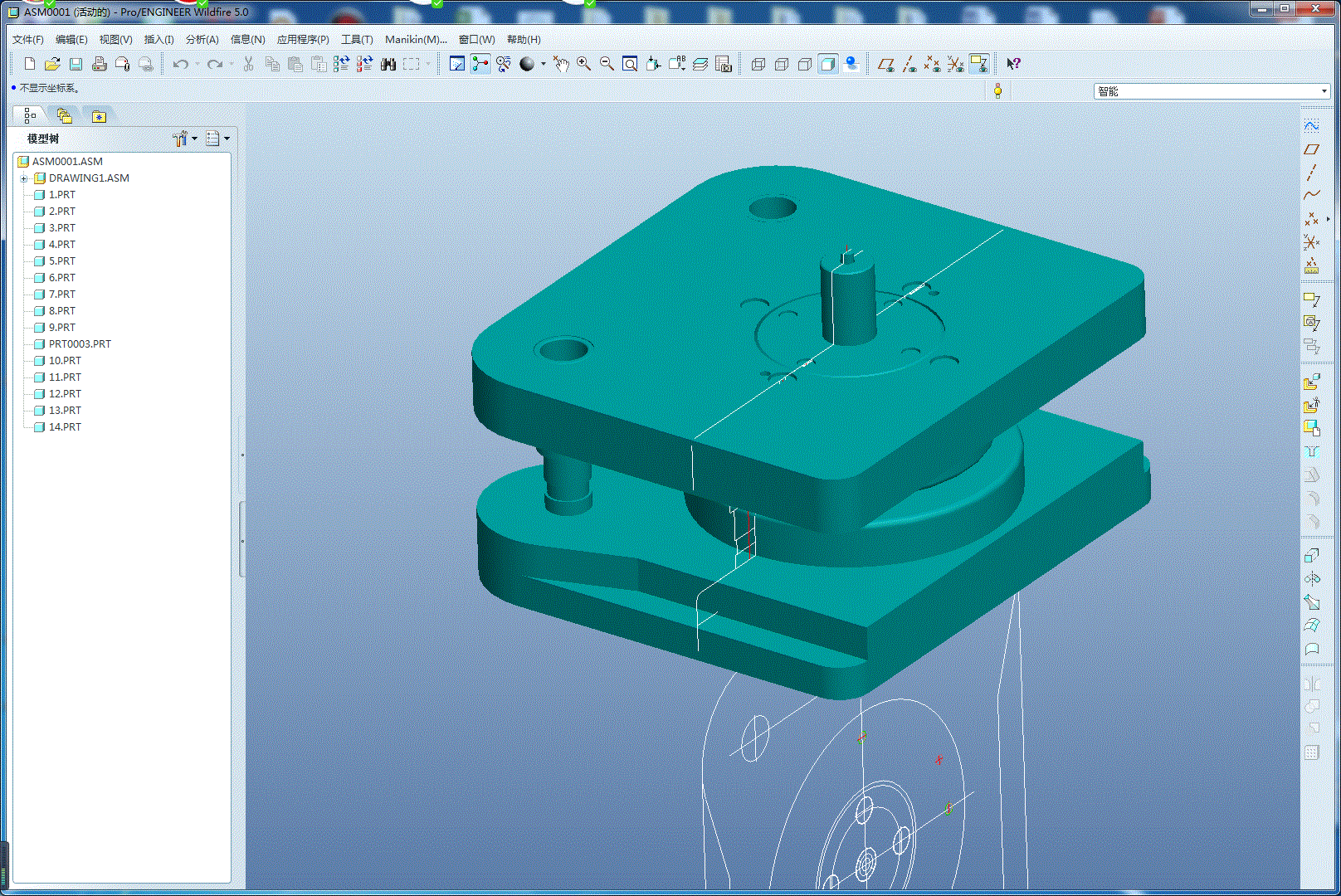The height and width of the screenshot is (896, 1341).
Task: Click the Open file folder icon
Action: tap(52, 64)
